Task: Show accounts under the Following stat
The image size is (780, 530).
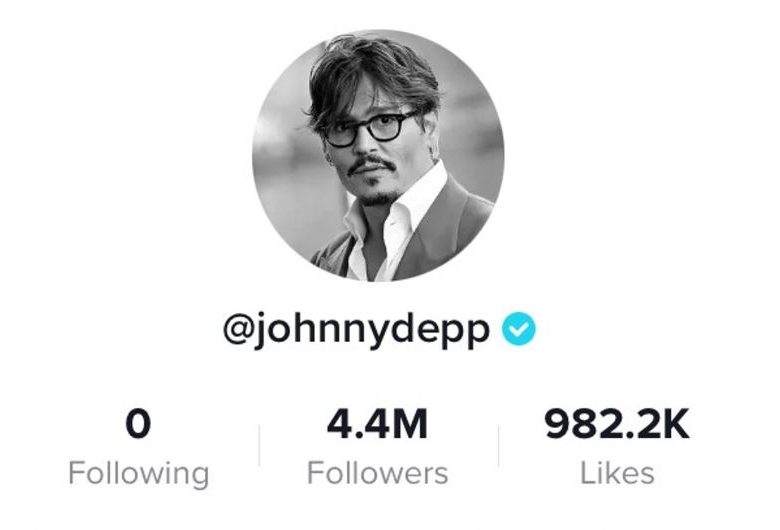Action: pos(138,448)
